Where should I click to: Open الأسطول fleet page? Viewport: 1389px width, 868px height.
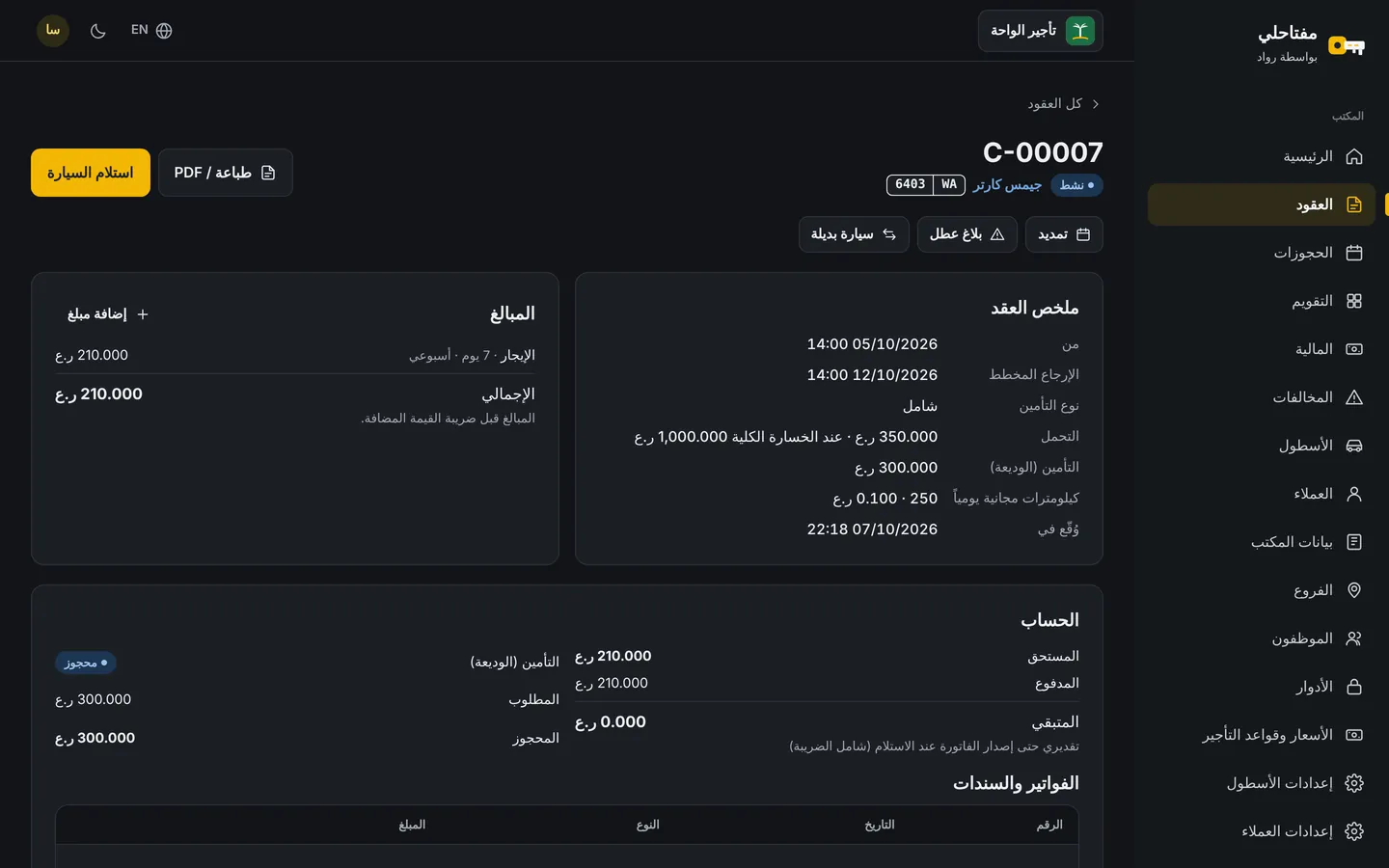pos(1262,446)
